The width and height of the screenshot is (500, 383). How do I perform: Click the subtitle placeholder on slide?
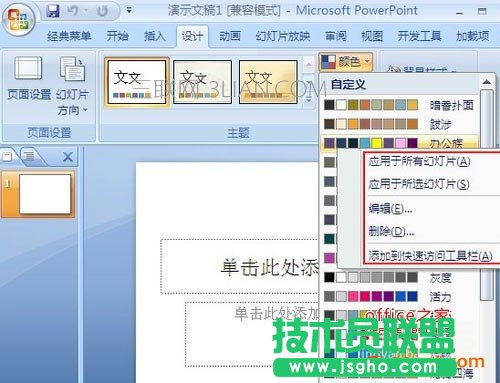click(x=252, y=334)
